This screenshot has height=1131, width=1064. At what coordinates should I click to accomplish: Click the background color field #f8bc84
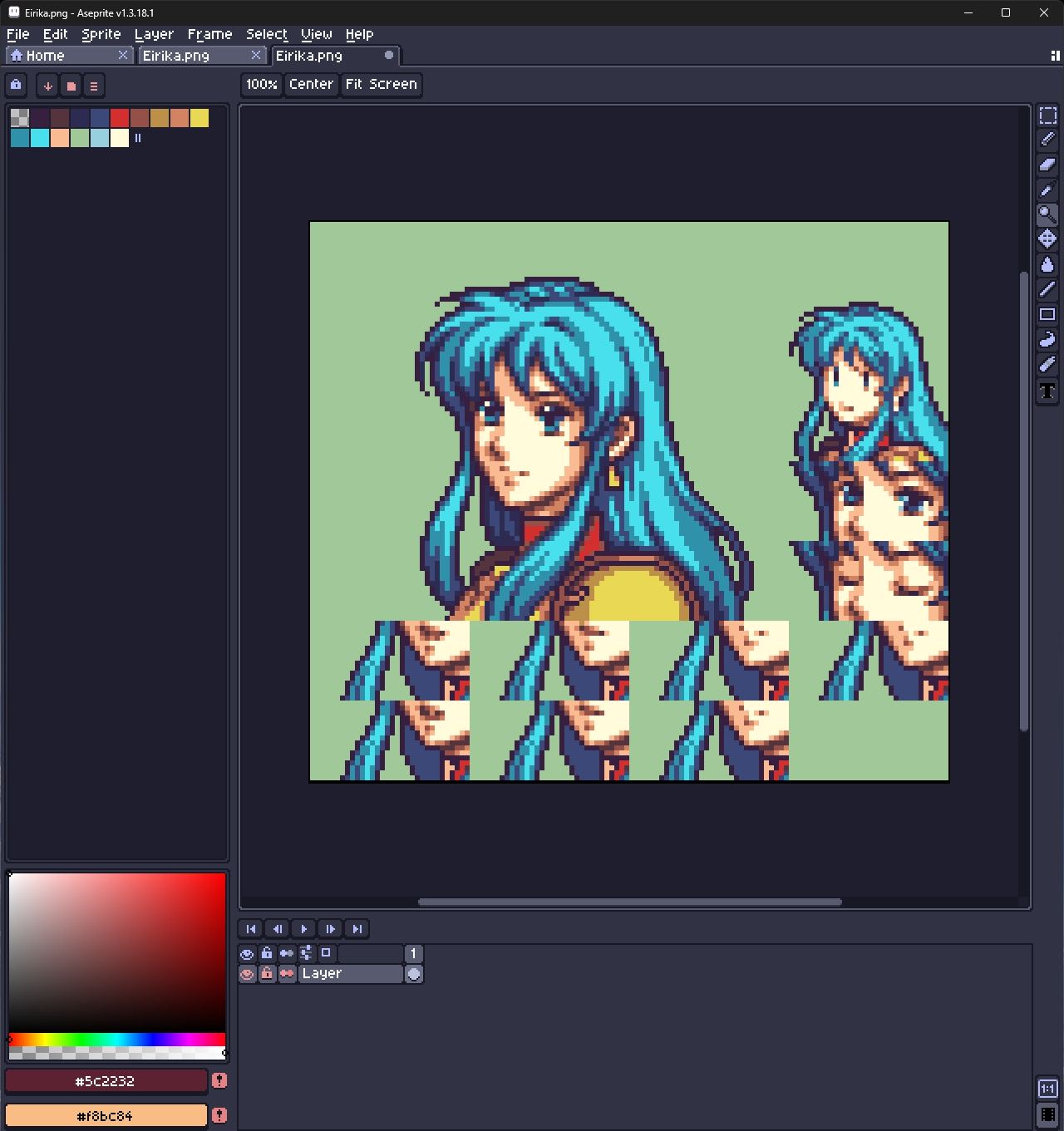(106, 1116)
